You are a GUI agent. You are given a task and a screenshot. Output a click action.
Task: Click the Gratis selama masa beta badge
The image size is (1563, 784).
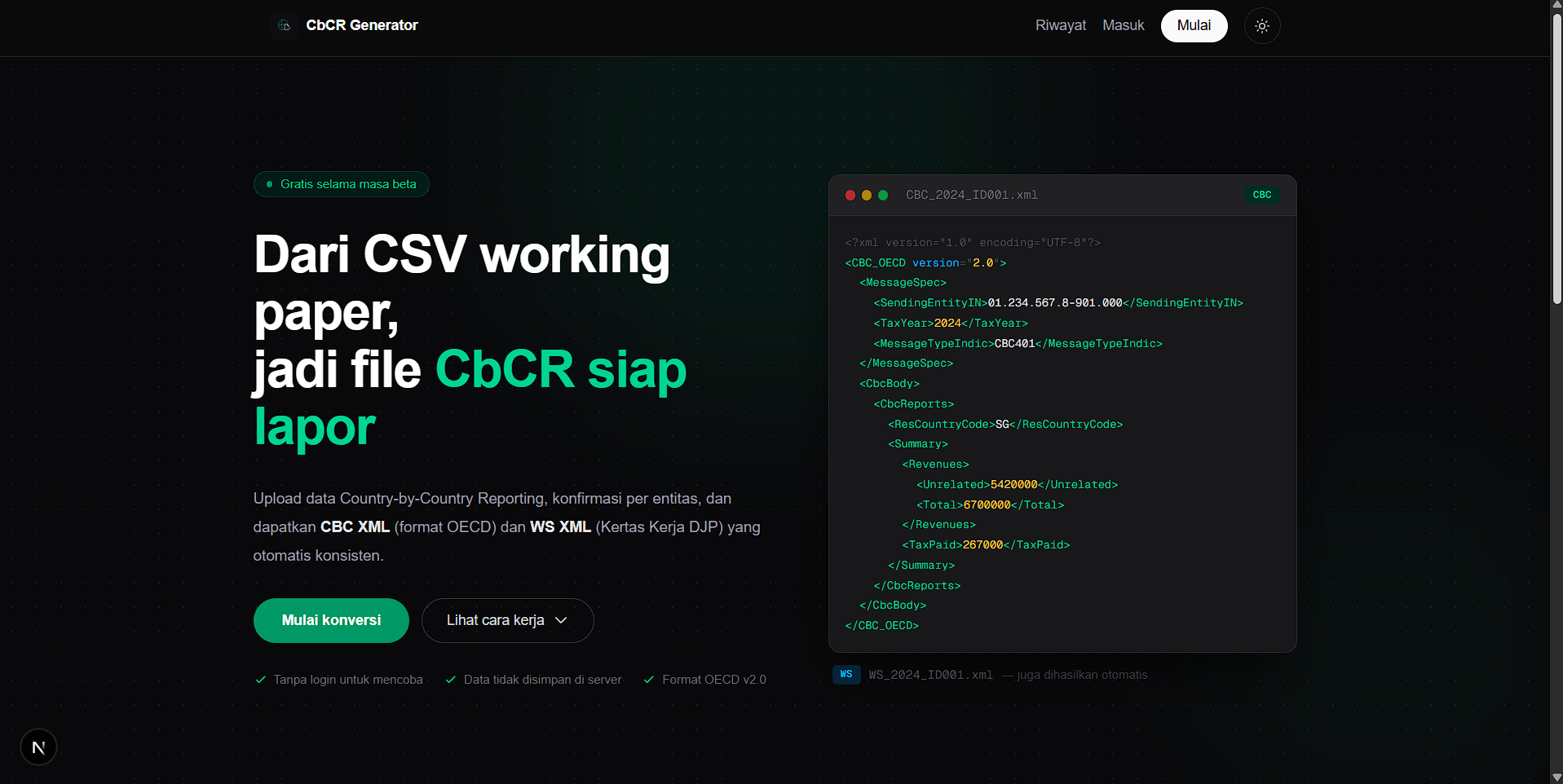click(342, 184)
